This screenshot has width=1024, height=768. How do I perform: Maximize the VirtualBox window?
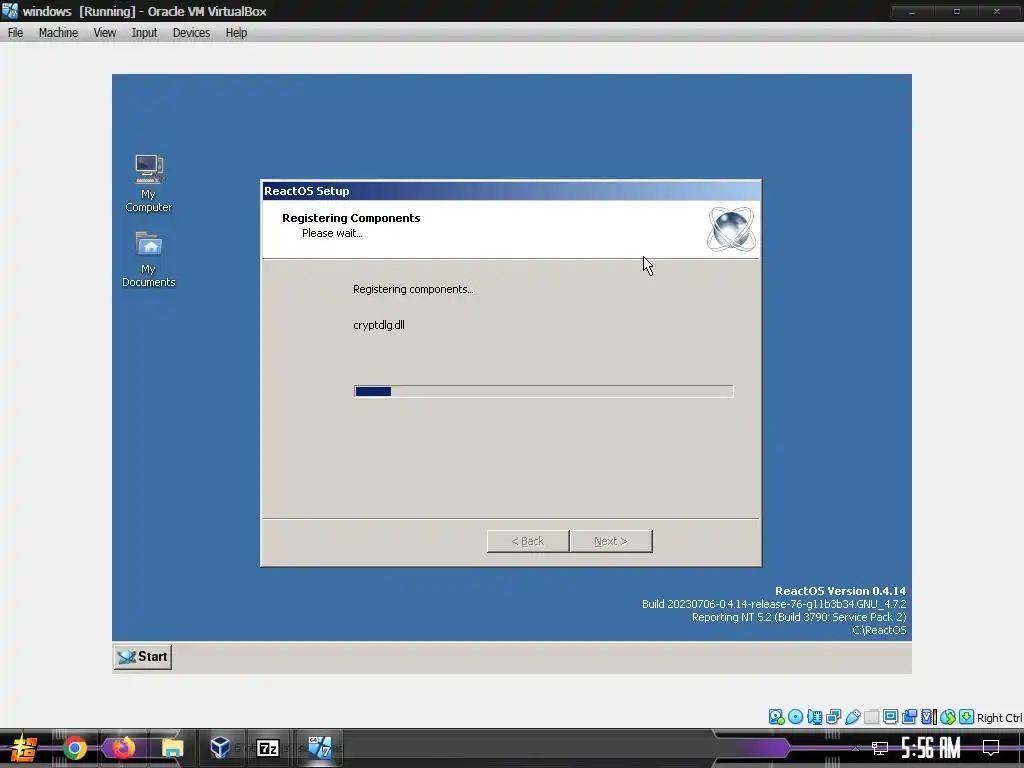[956, 11]
